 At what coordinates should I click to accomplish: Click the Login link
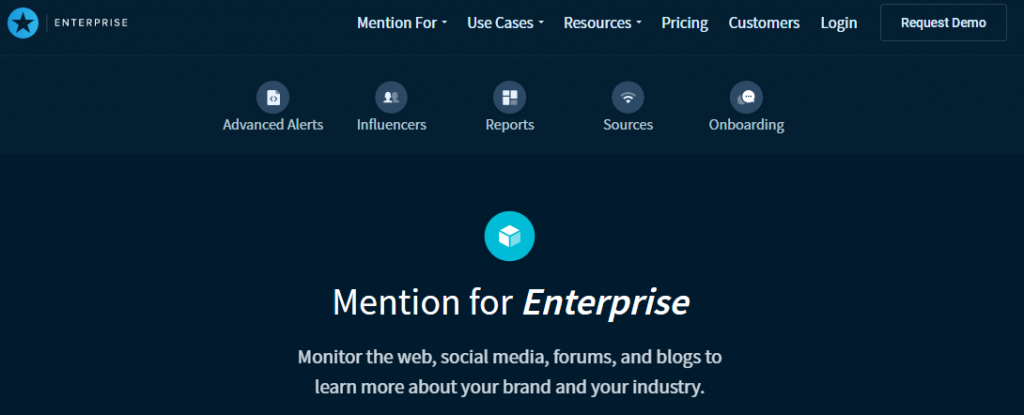[x=839, y=23]
